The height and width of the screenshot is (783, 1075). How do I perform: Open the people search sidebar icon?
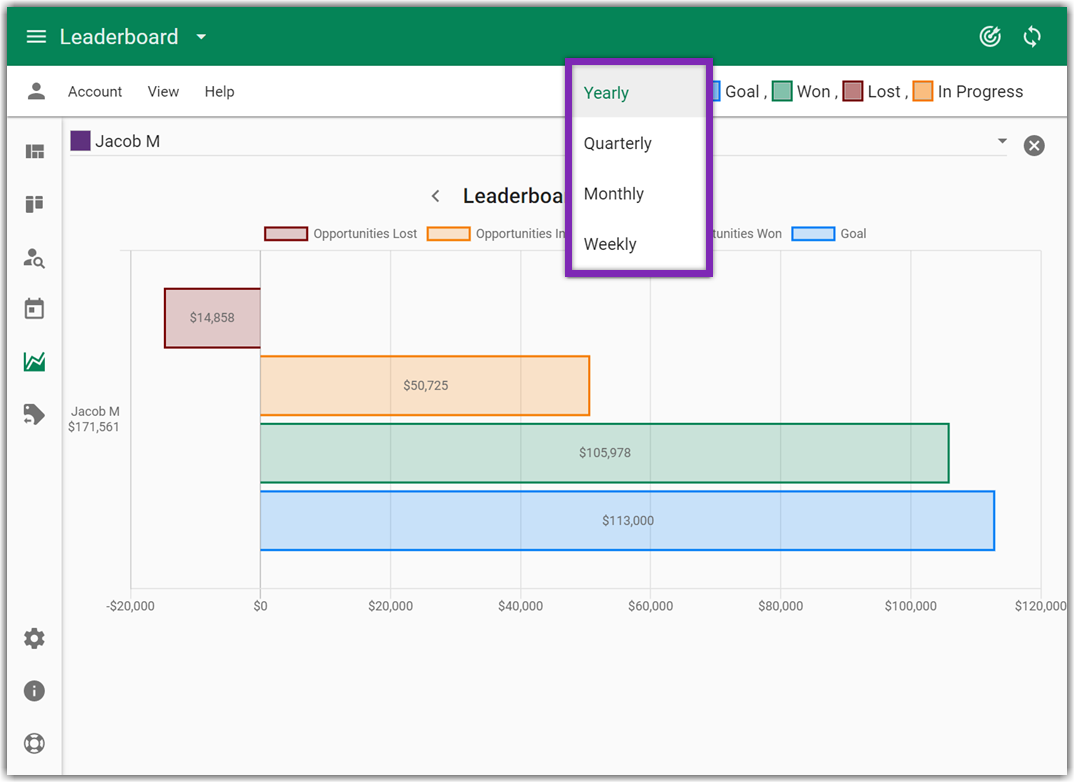(x=34, y=257)
